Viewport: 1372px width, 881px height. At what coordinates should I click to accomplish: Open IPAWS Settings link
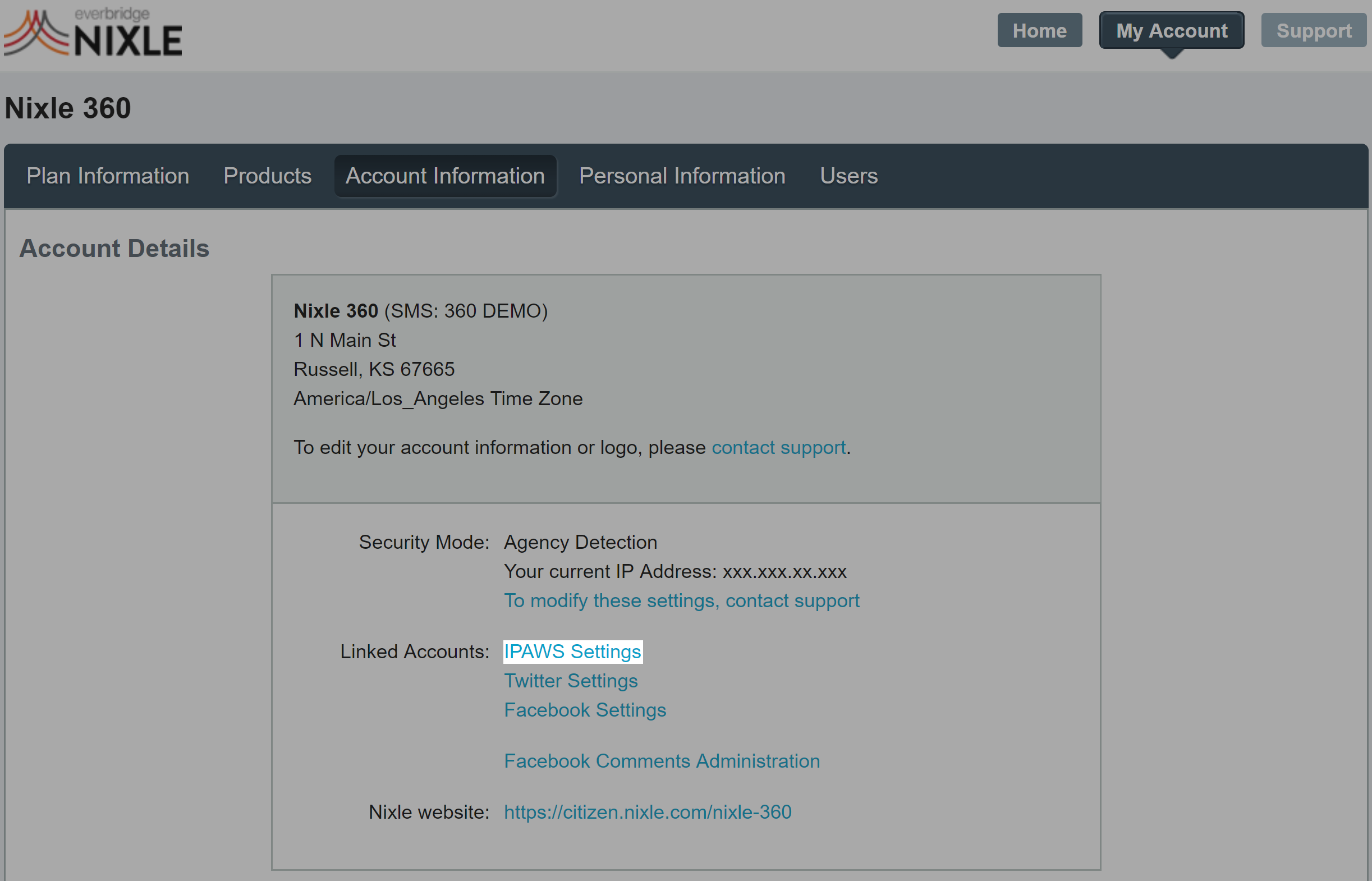pyautogui.click(x=572, y=651)
